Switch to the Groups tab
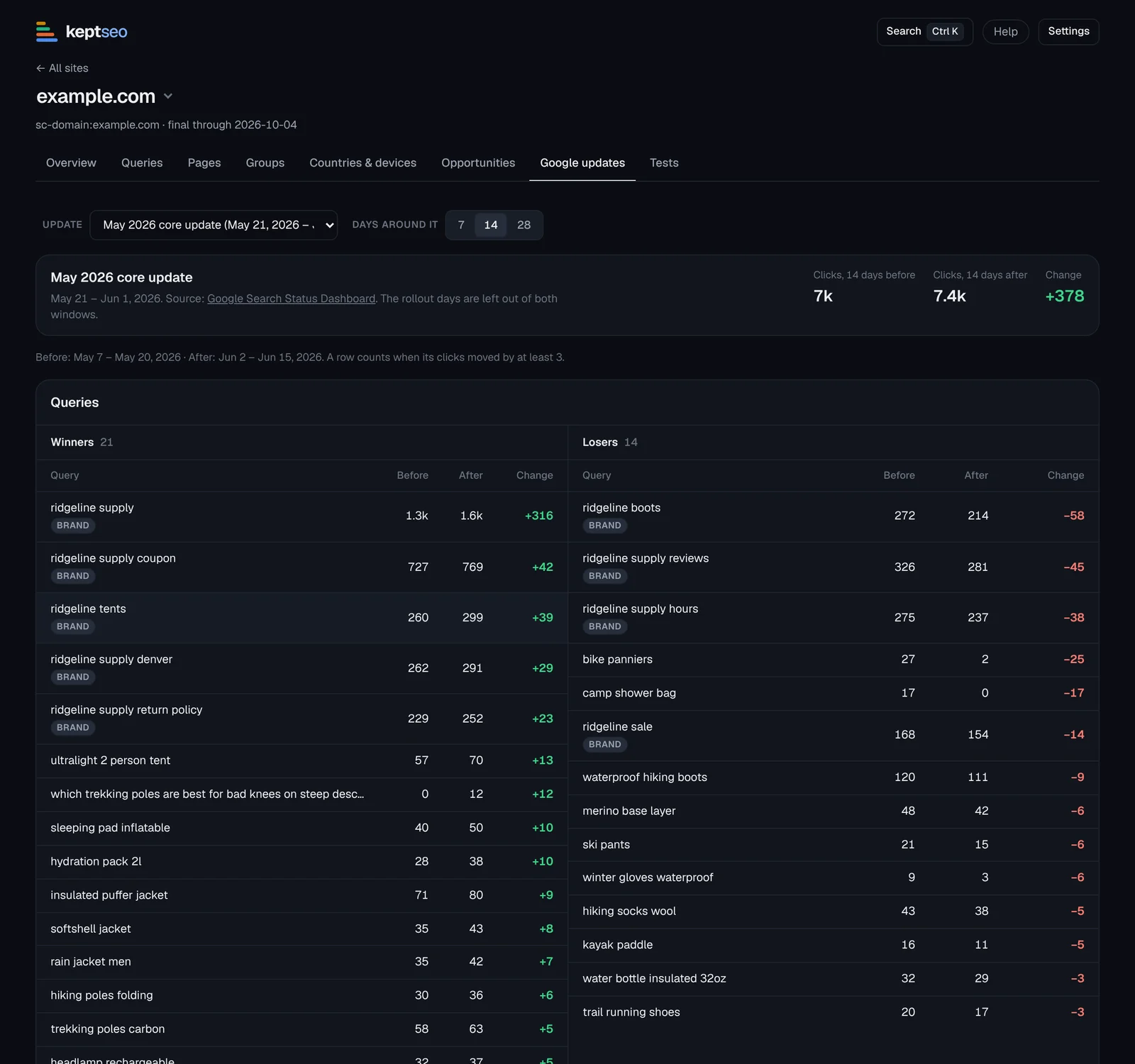 pyautogui.click(x=265, y=162)
